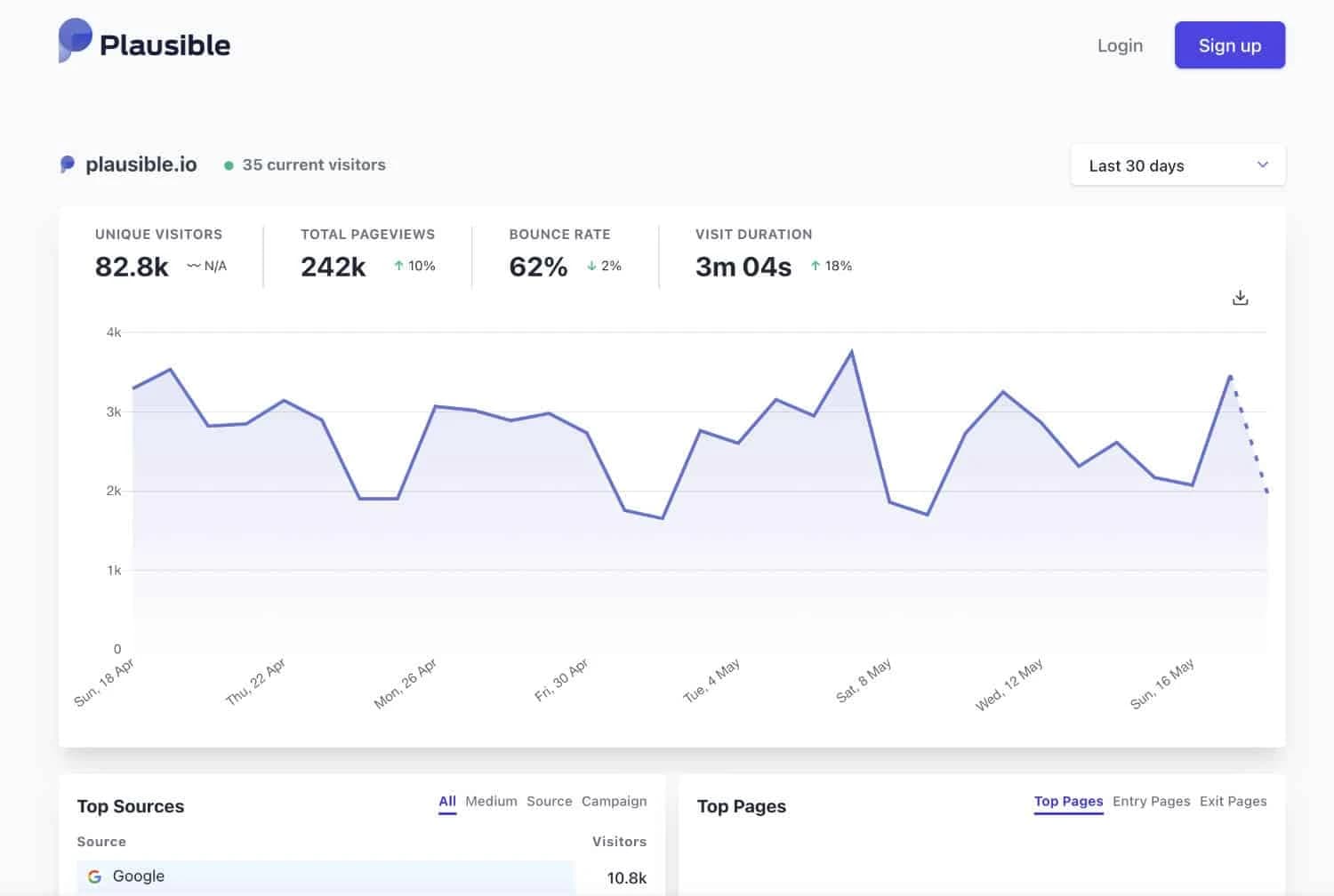Image resolution: width=1334 pixels, height=896 pixels.
Task: Click the Sign up button
Action: point(1229,45)
